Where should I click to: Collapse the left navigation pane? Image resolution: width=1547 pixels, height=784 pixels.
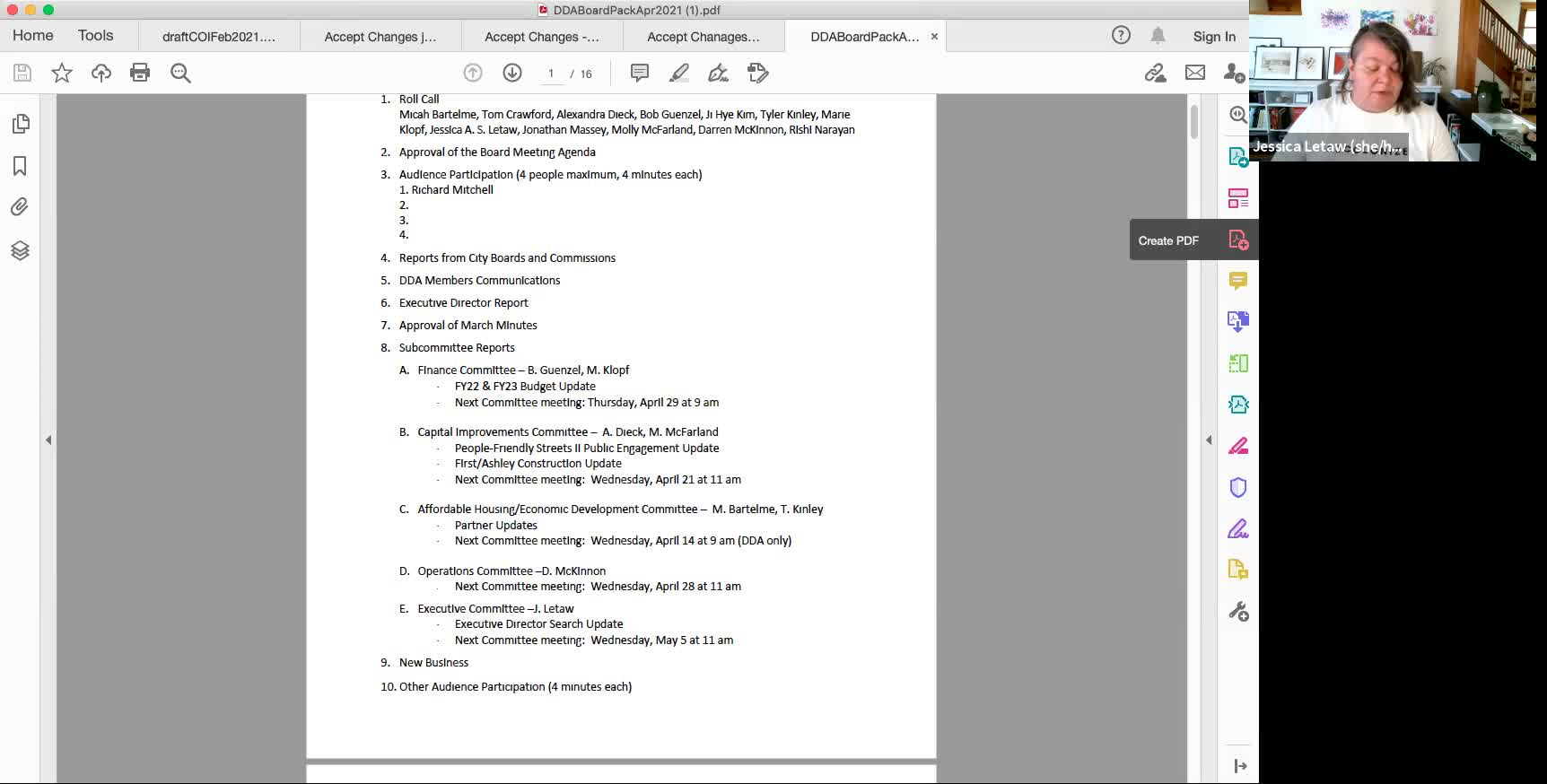[48, 440]
